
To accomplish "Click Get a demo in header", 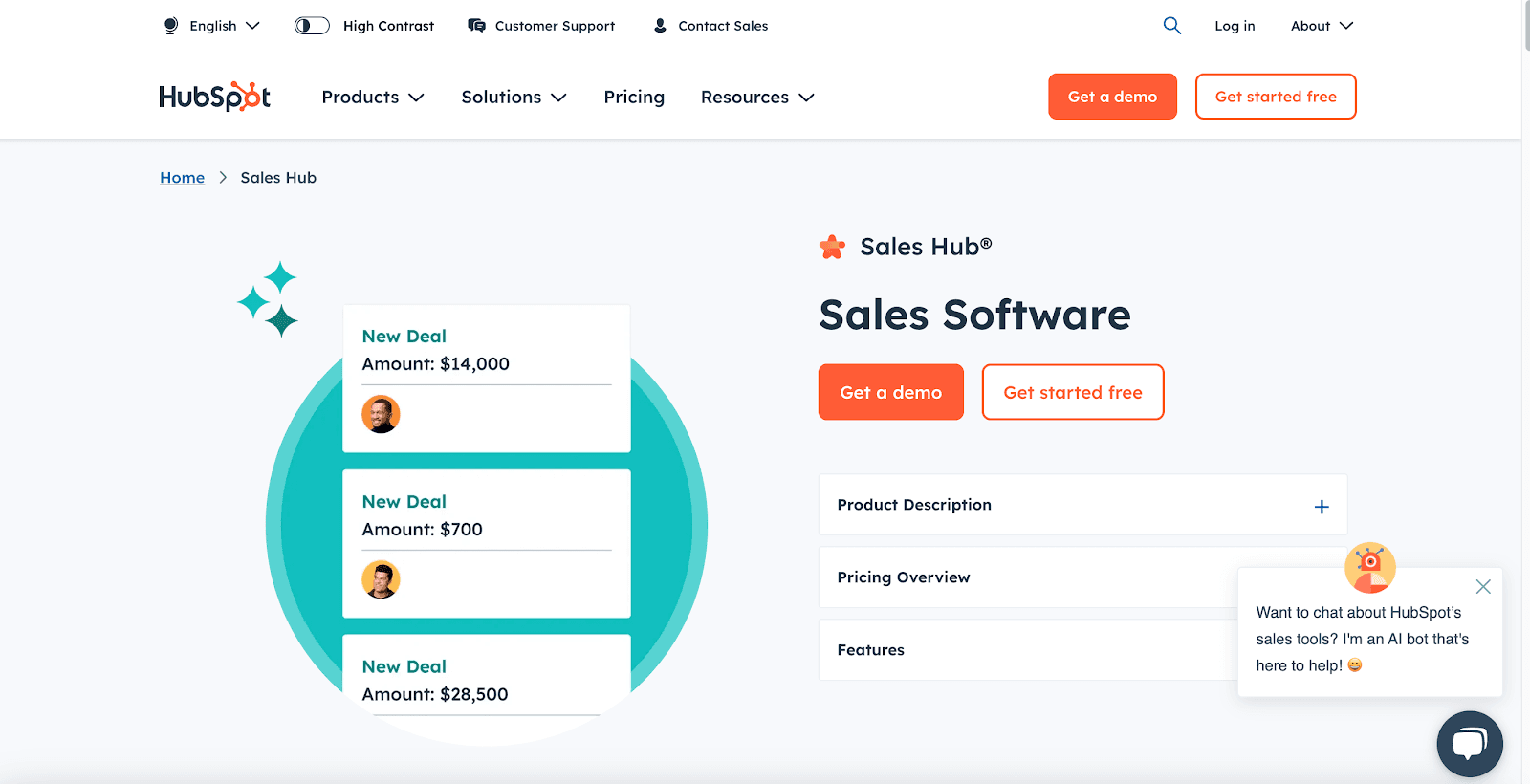I will pos(1112,97).
